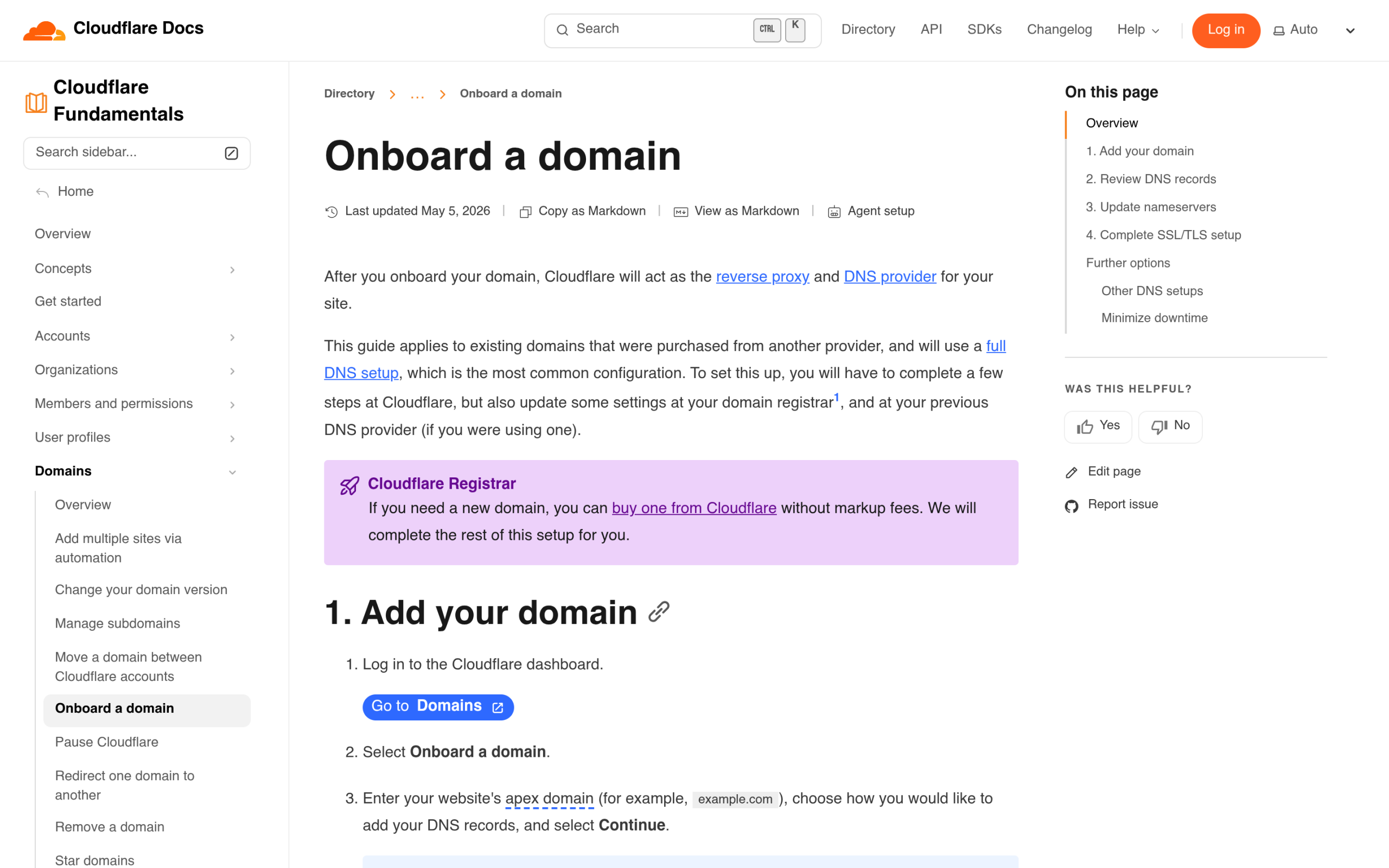Click the Search sidebar input

[x=137, y=152]
